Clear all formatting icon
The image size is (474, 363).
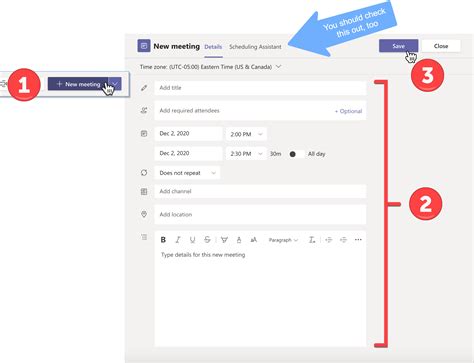click(x=312, y=240)
